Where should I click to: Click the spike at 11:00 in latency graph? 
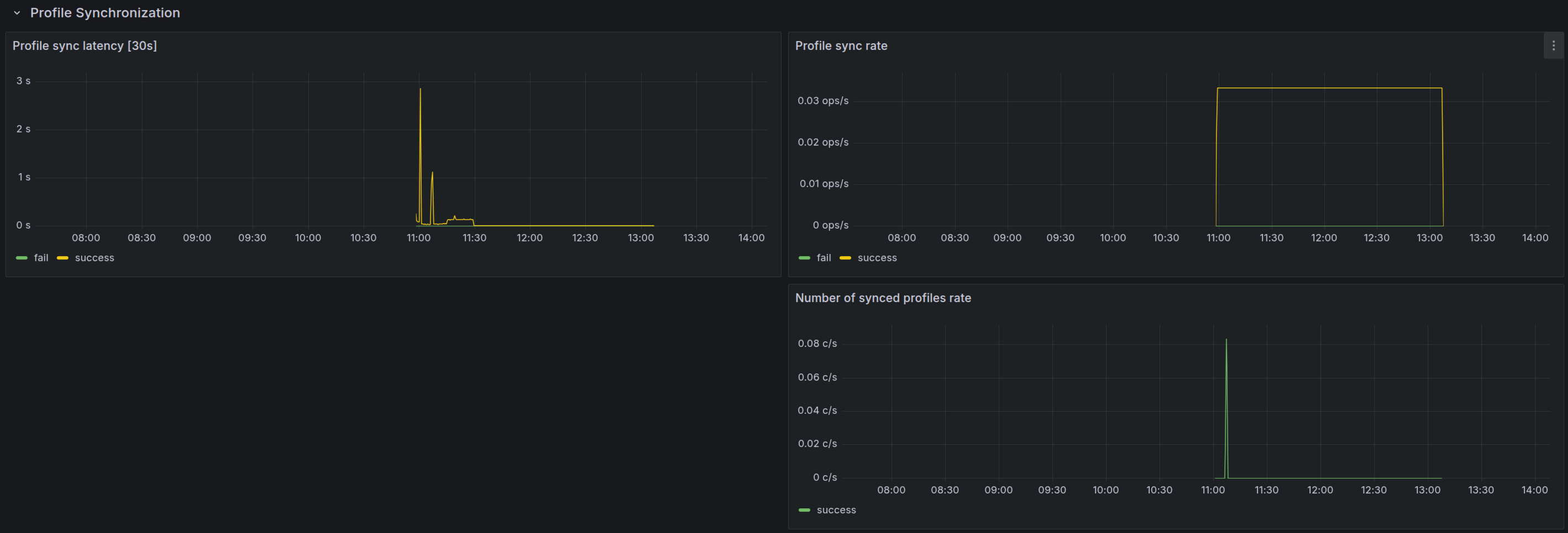(x=420, y=122)
